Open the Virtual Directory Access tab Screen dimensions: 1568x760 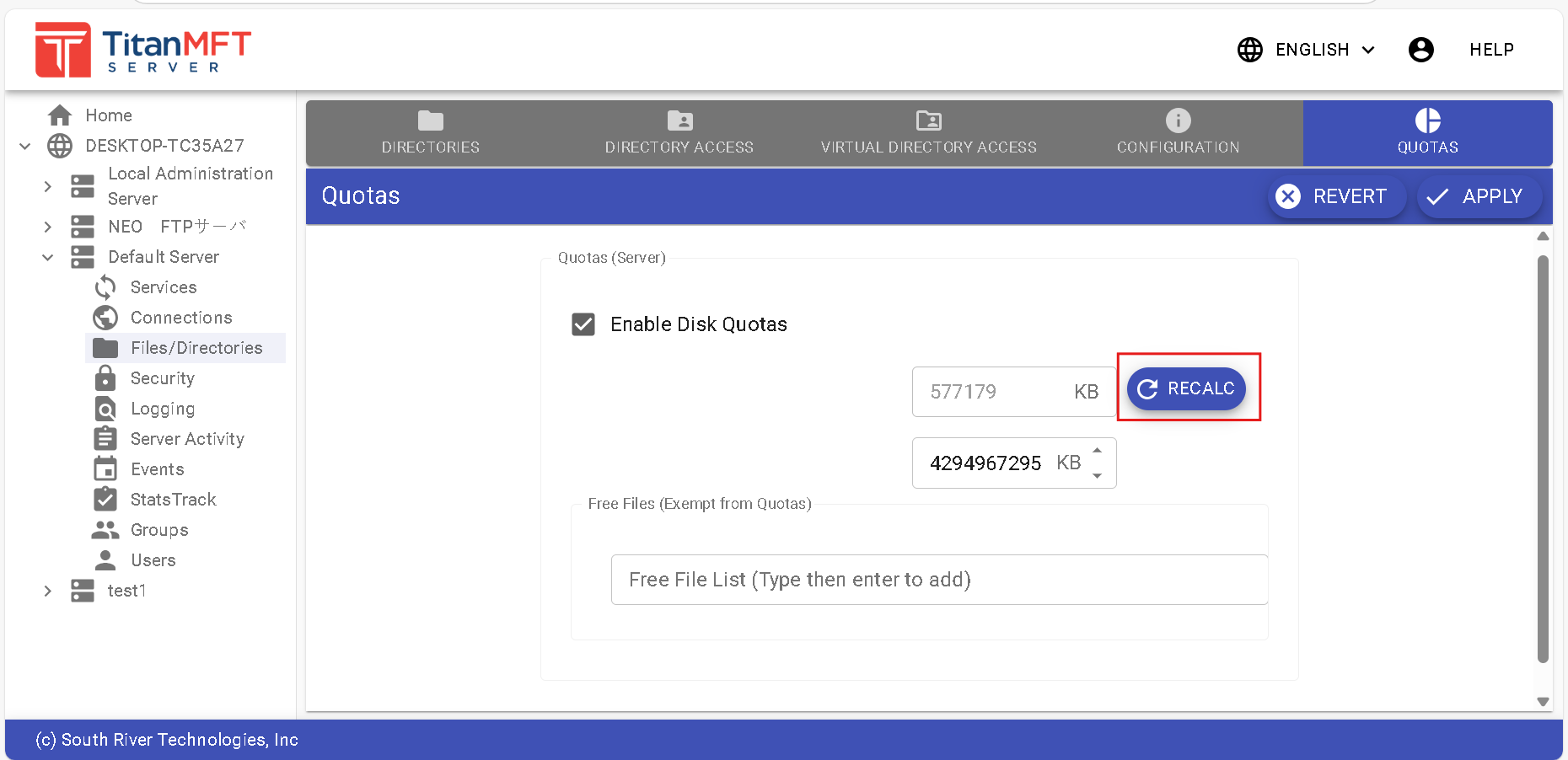click(x=928, y=133)
